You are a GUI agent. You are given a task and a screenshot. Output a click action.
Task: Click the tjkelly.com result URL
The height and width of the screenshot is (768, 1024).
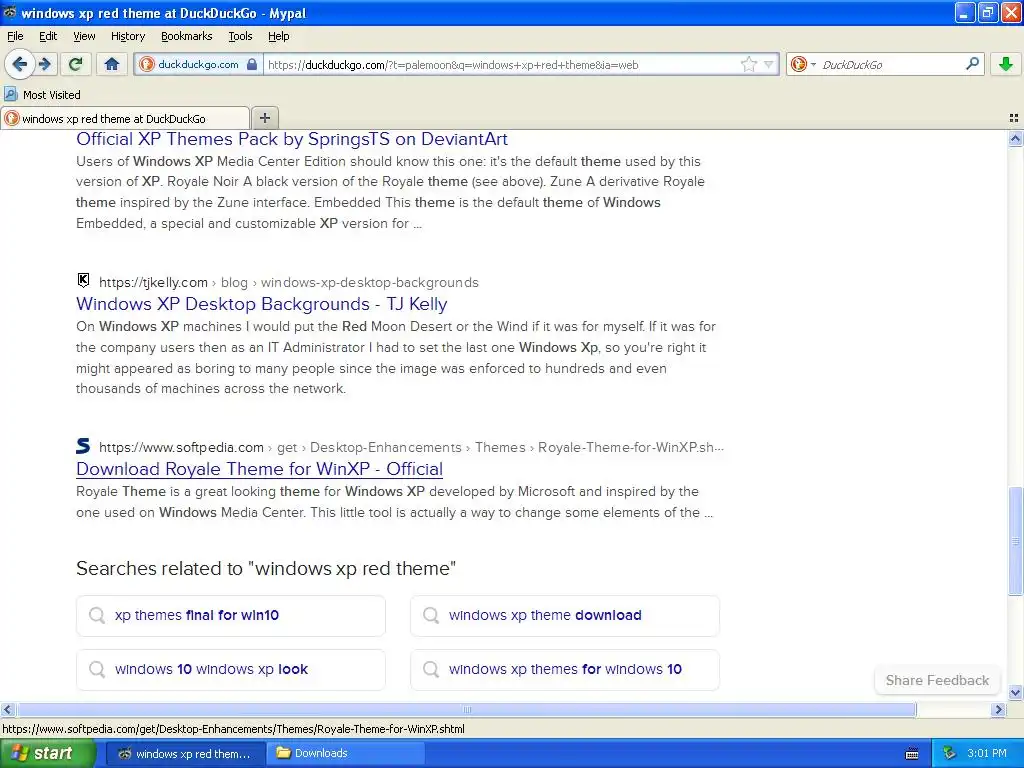(289, 282)
